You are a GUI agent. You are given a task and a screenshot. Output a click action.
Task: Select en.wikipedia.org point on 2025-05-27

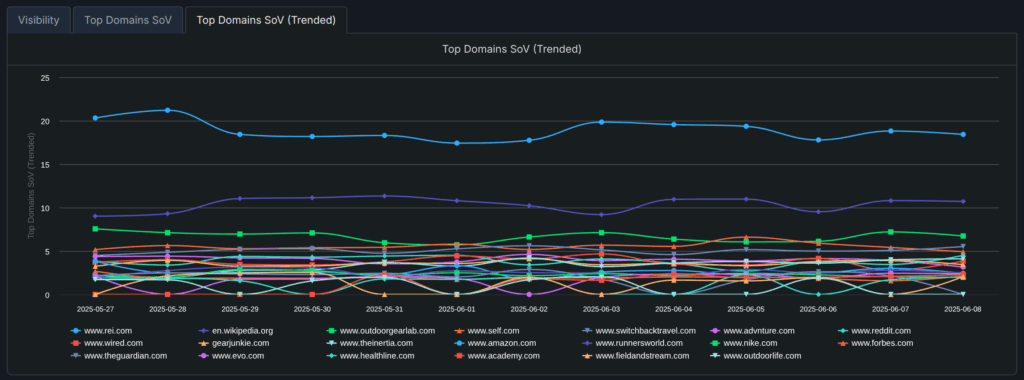95,216
